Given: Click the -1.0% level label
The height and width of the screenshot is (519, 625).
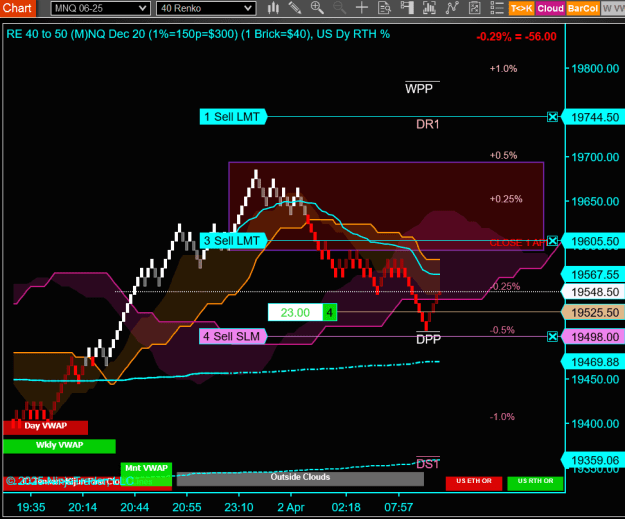Looking at the screenshot, I should click(502, 417).
